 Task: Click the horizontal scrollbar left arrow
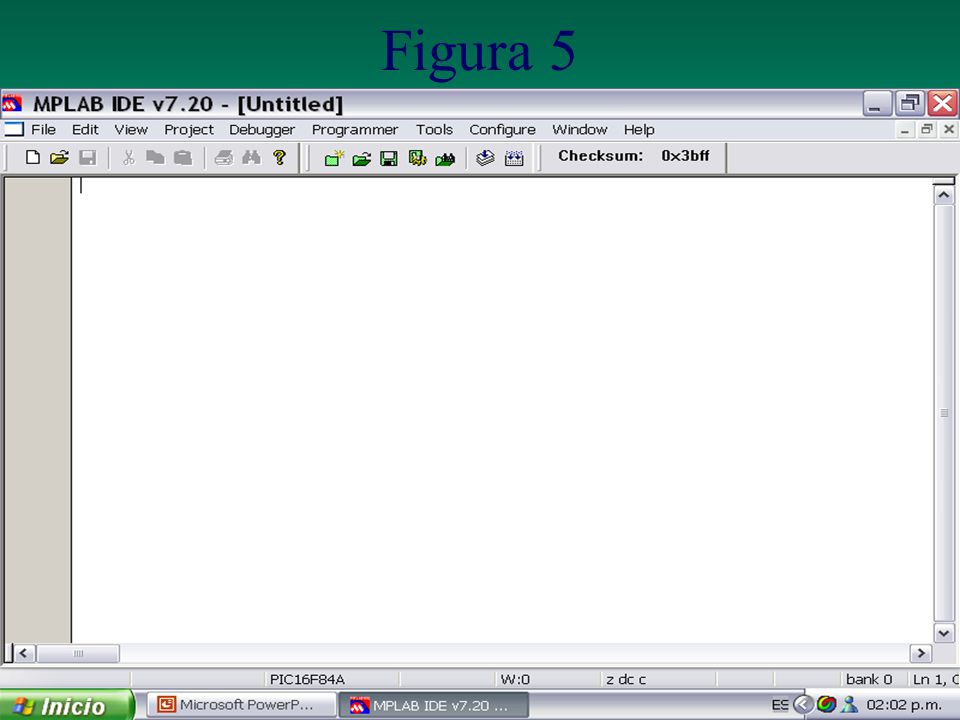(x=24, y=653)
